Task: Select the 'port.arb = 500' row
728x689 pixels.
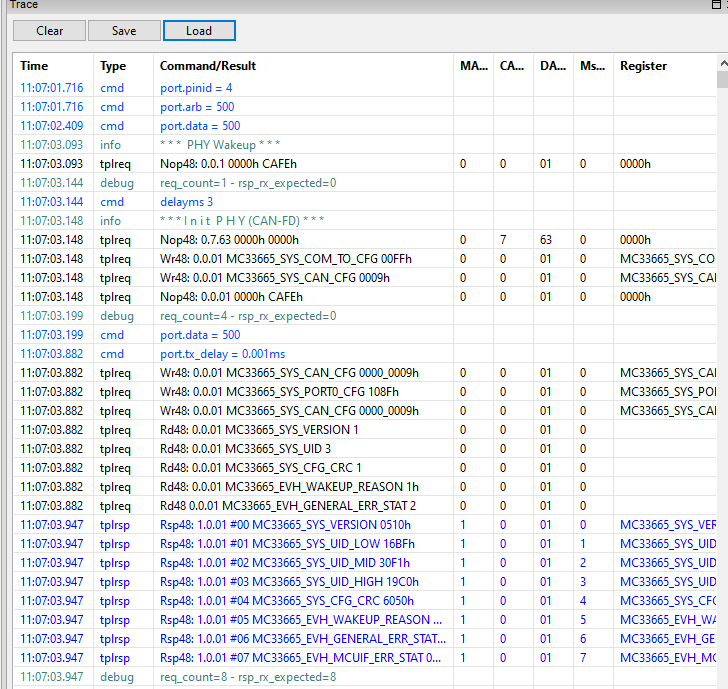Action: click(364, 107)
